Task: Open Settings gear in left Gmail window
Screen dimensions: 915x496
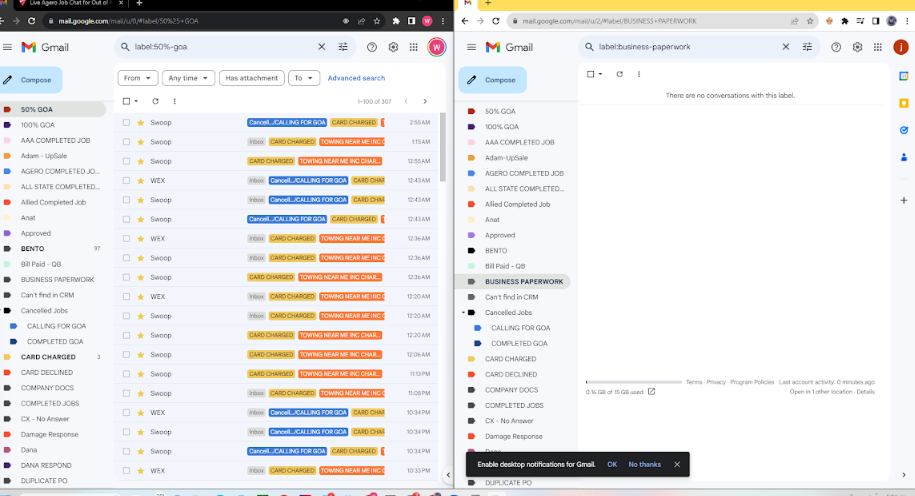Action: (393, 47)
